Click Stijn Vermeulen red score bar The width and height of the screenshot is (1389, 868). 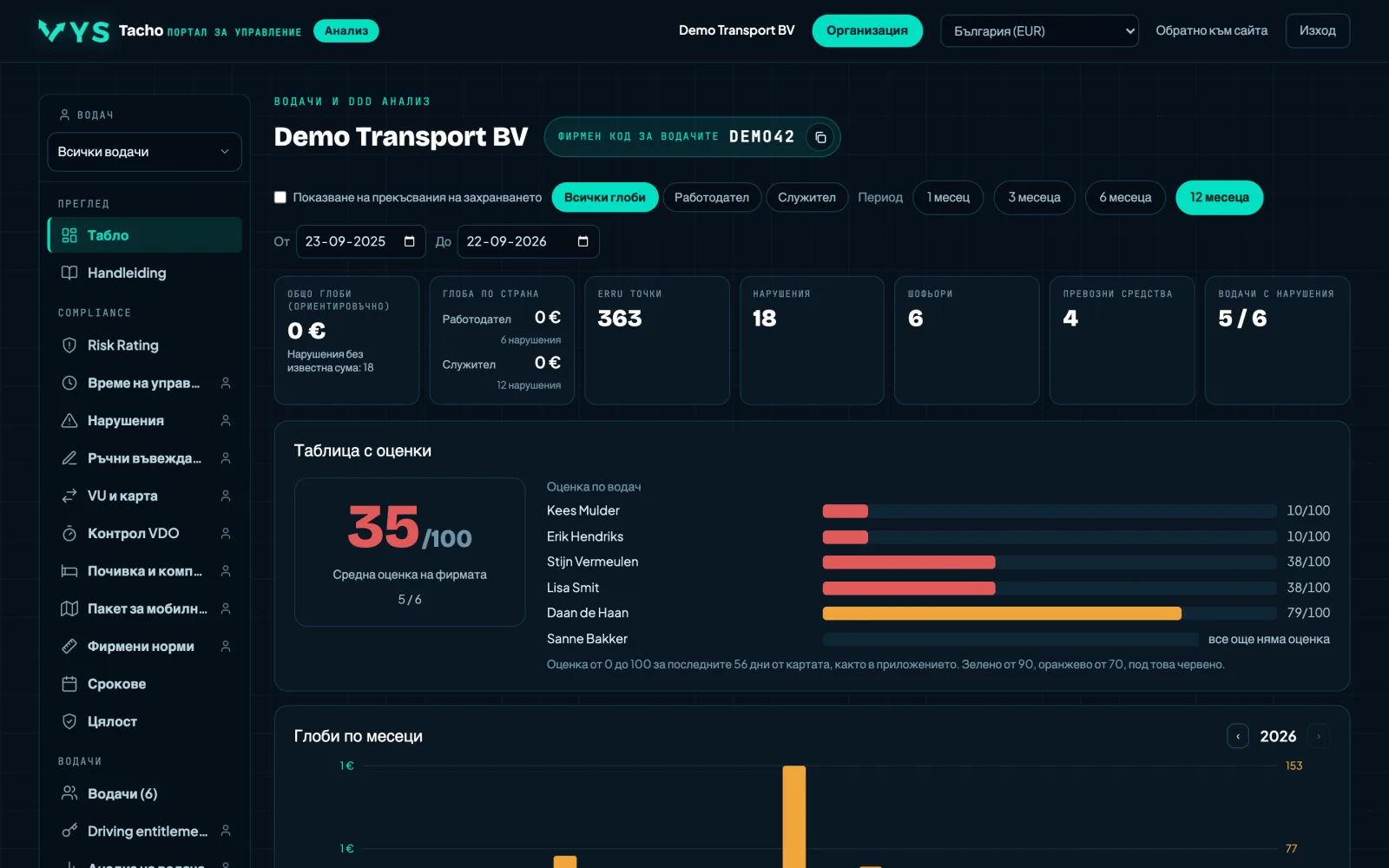(x=909, y=562)
